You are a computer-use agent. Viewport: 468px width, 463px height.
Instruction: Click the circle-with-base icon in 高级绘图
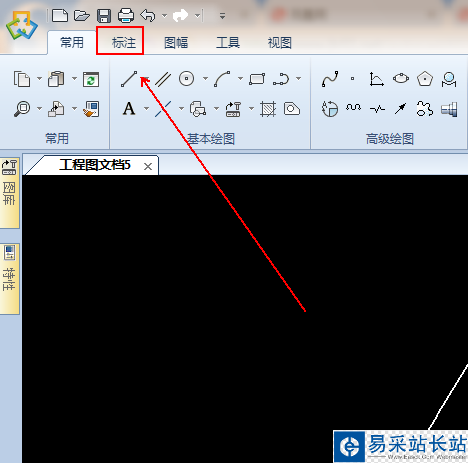pyautogui.click(x=449, y=79)
